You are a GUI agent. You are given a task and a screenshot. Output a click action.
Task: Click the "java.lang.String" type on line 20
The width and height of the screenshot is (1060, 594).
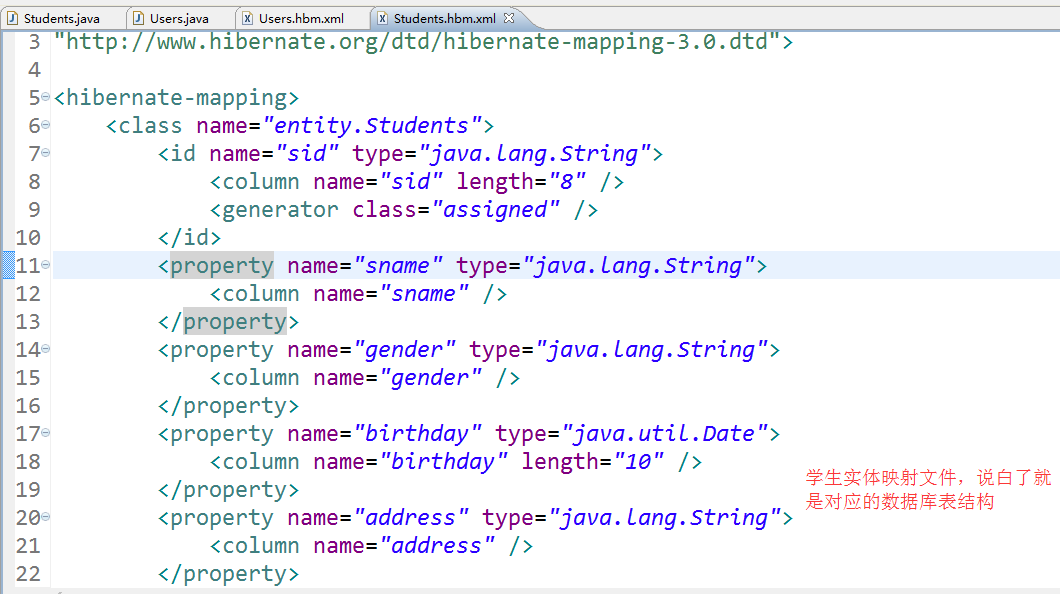(665, 518)
